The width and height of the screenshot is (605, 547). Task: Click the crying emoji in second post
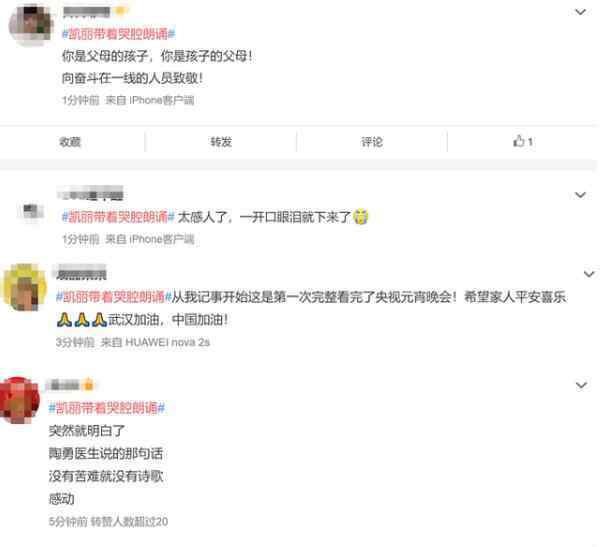(x=361, y=217)
